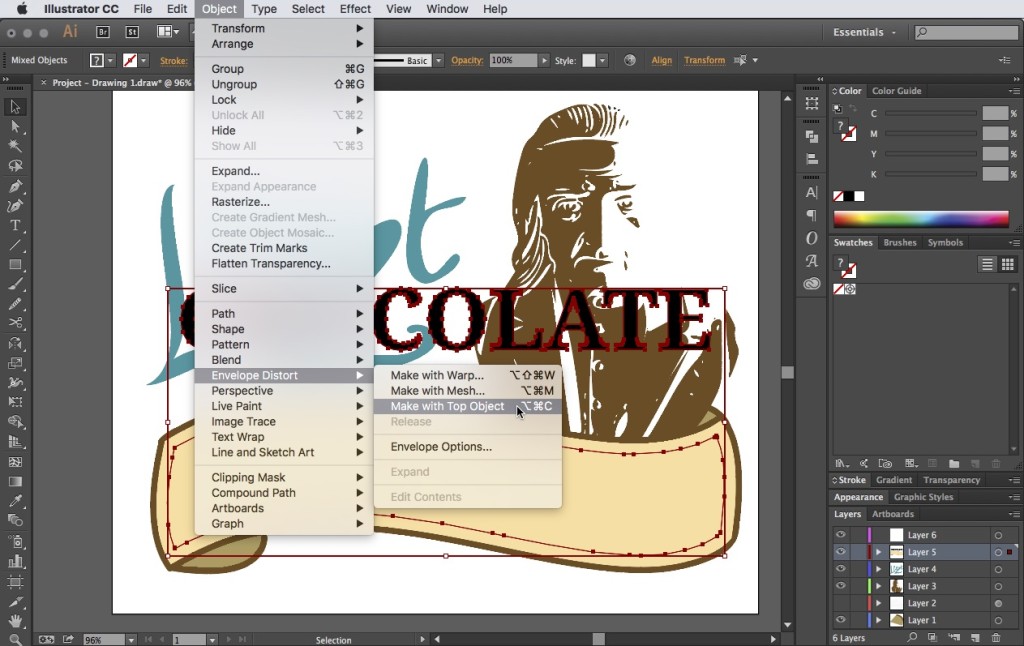Open the Character panel icon
The image size is (1024, 646).
point(812,193)
